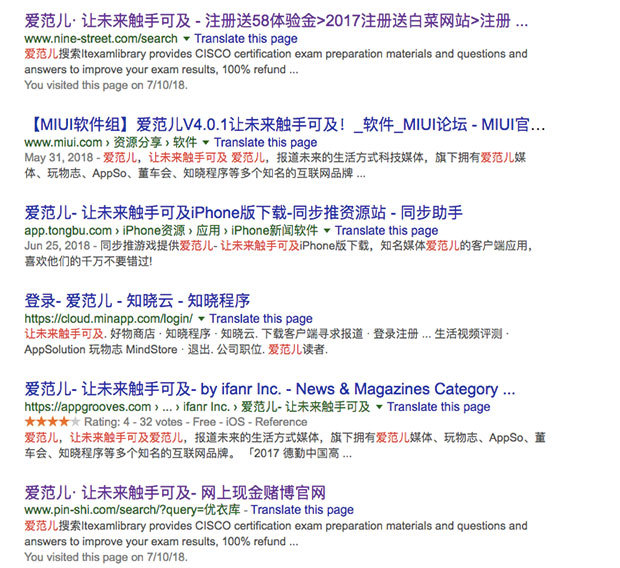
Task: Click the 'AppSolution 玩物志 MindStore' snippet text
Action: click(x=101, y=350)
